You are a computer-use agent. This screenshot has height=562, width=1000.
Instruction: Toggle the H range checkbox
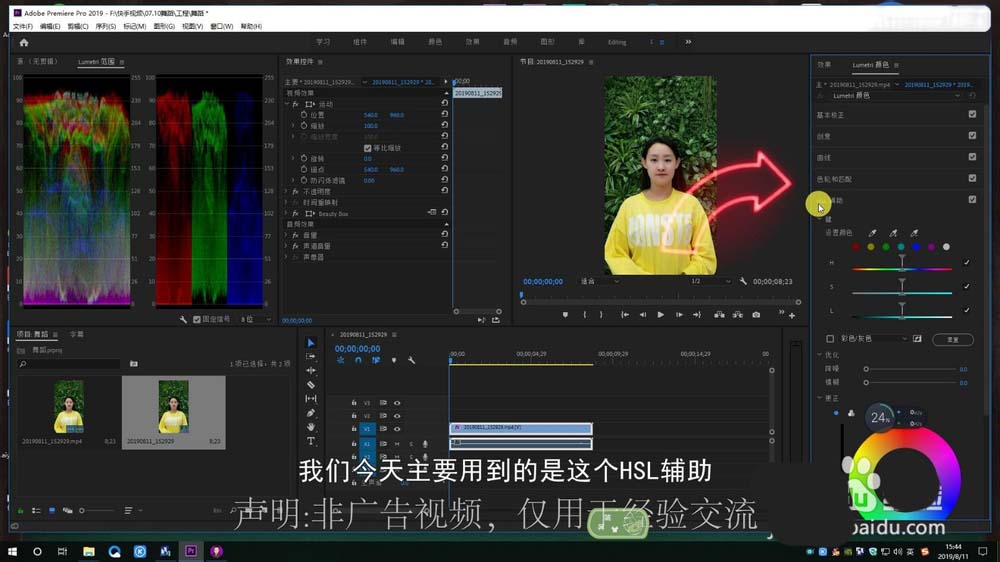point(967,262)
